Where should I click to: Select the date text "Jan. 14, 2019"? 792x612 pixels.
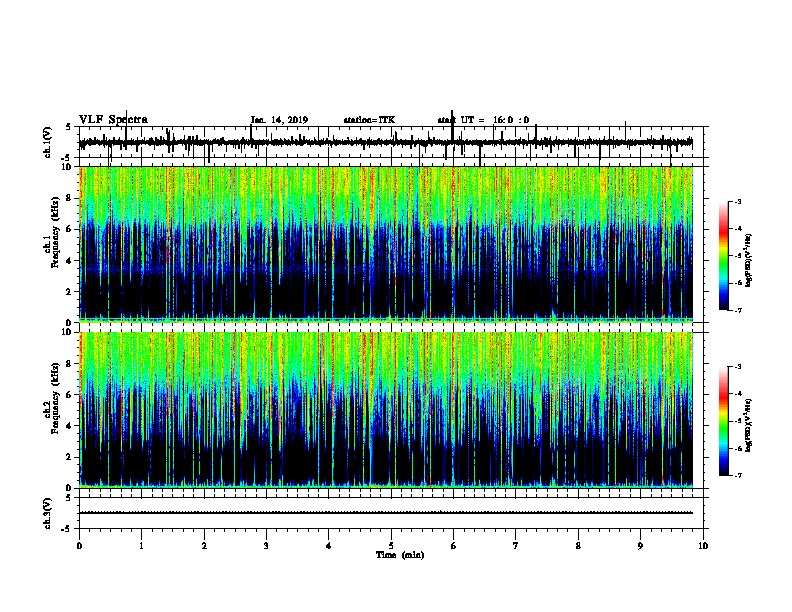coord(279,120)
